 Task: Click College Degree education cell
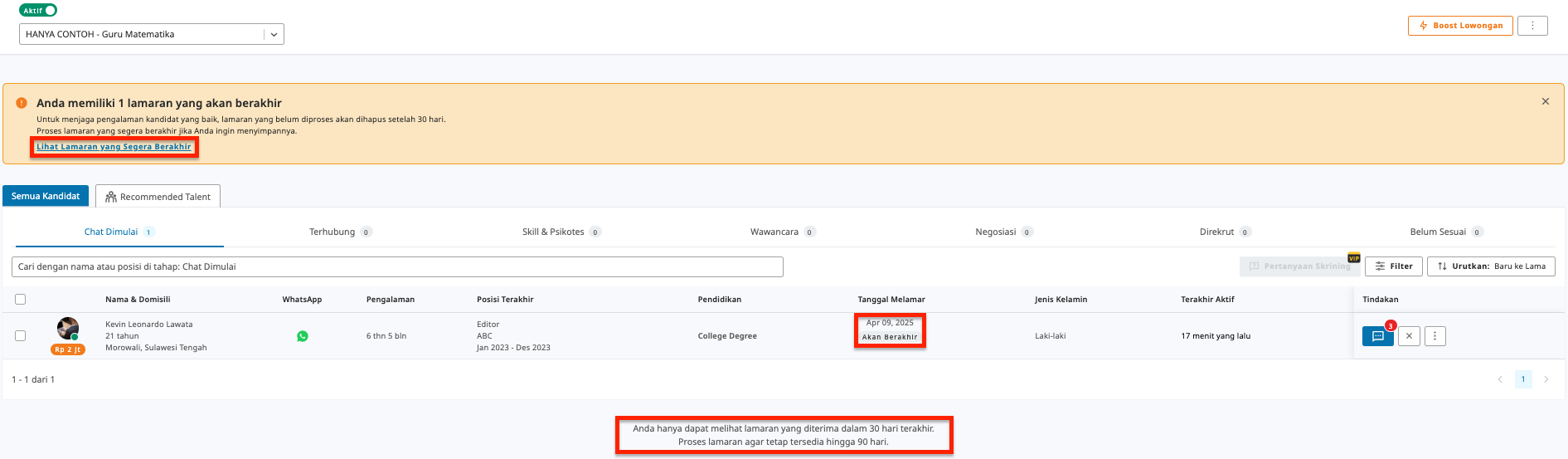click(x=727, y=336)
